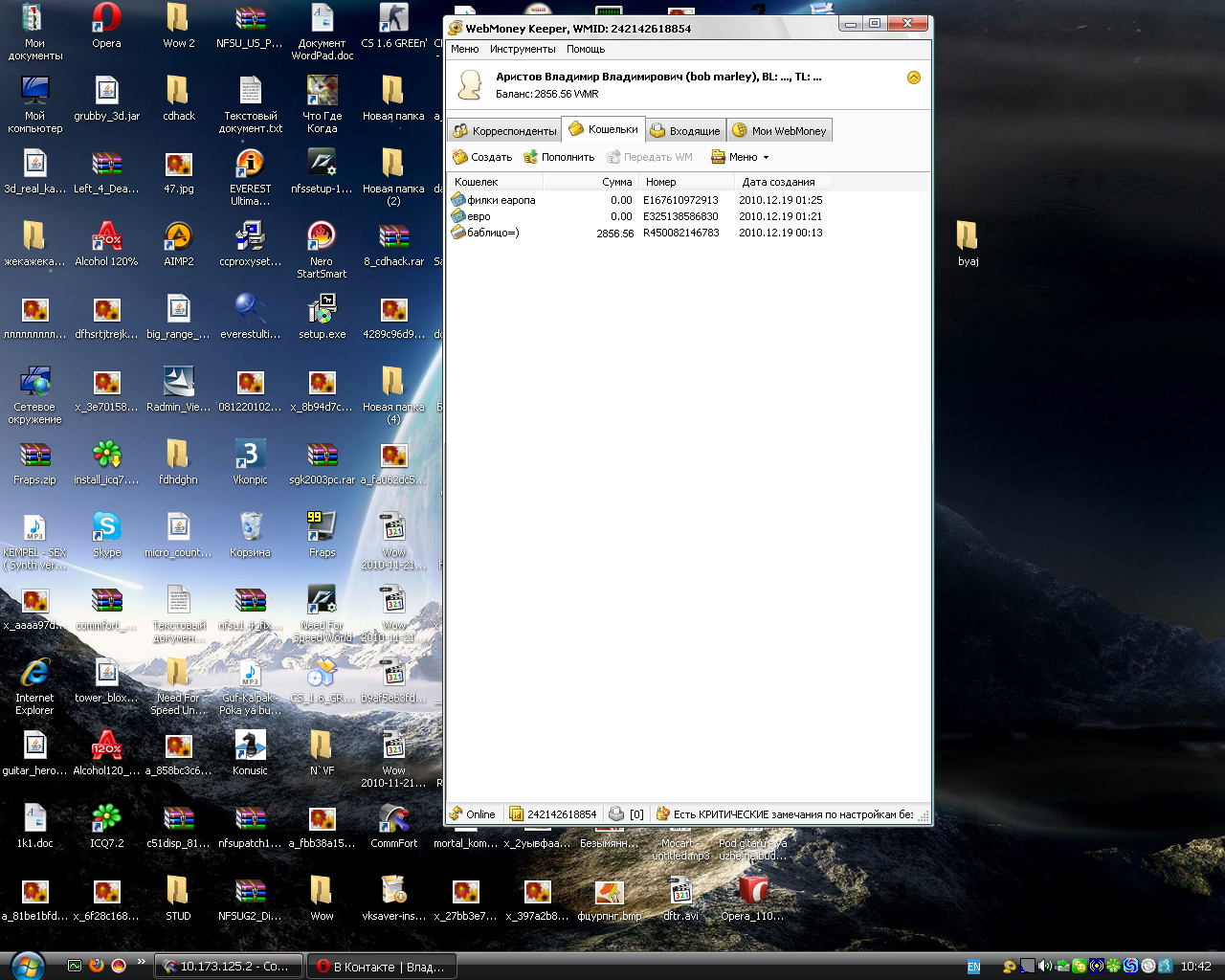Click the incoming messages [0] indicator
This screenshot has height=980, width=1225.
(x=627, y=814)
